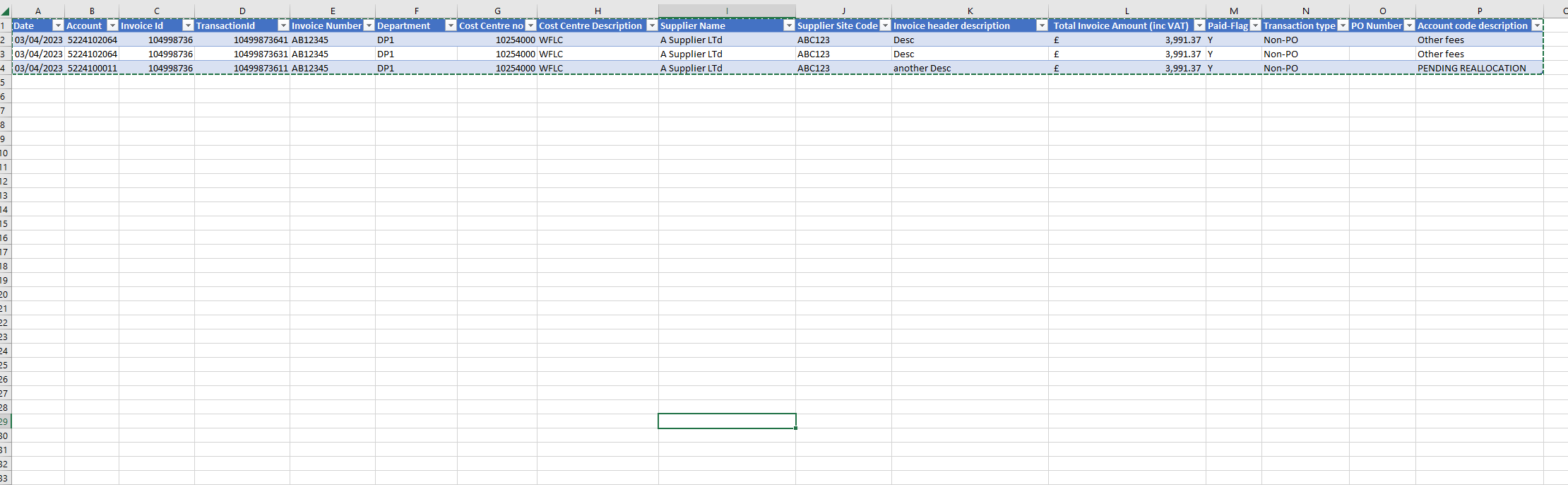Select '03/04/2023' date in row 2
The height and width of the screenshot is (485, 1568).
(x=38, y=40)
